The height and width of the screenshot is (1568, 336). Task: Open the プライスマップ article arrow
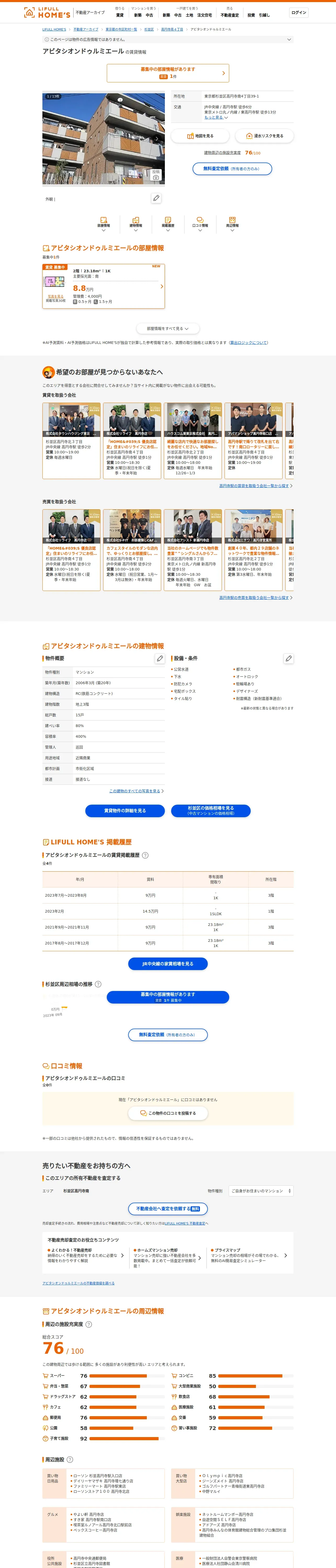coord(285,1255)
